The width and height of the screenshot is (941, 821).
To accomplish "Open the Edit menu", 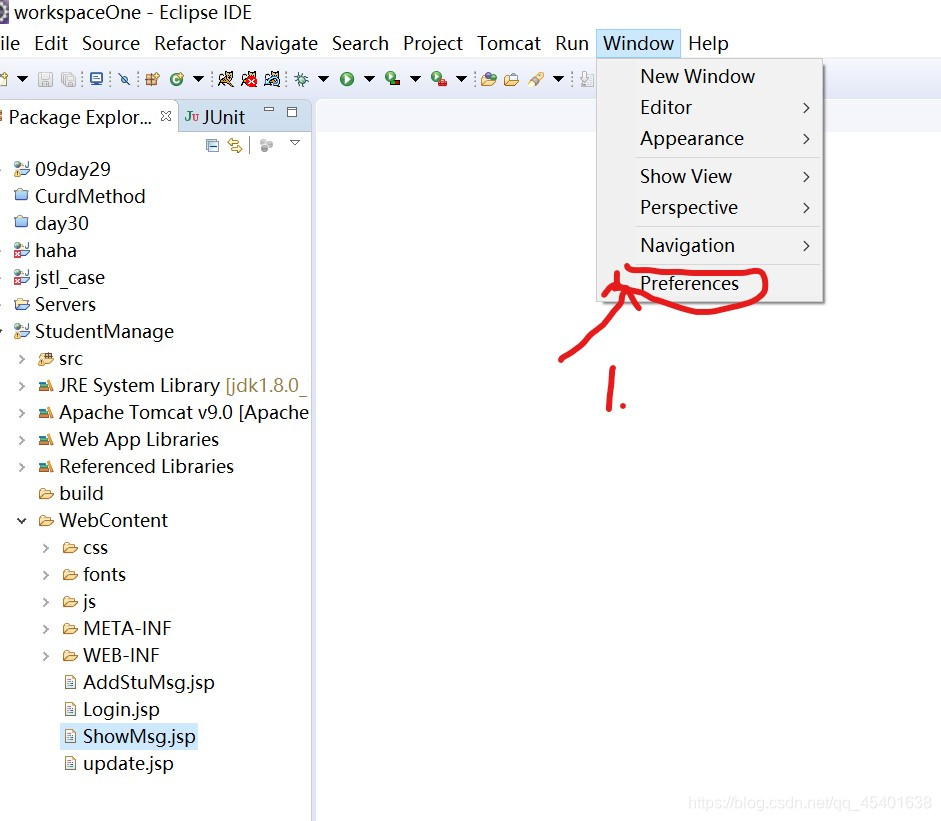I will [x=51, y=43].
